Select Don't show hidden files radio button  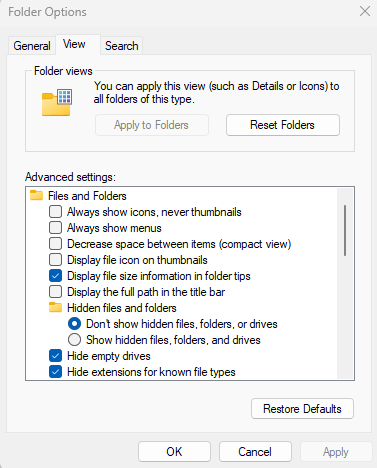coord(74,324)
